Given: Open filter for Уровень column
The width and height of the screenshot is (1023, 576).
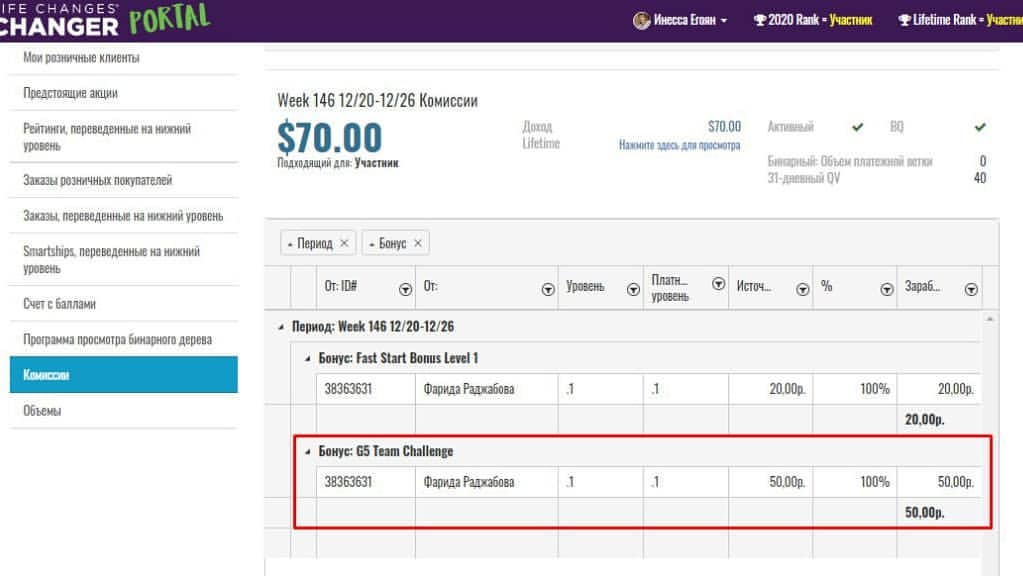Looking at the screenshot, I should coord(633,290).
